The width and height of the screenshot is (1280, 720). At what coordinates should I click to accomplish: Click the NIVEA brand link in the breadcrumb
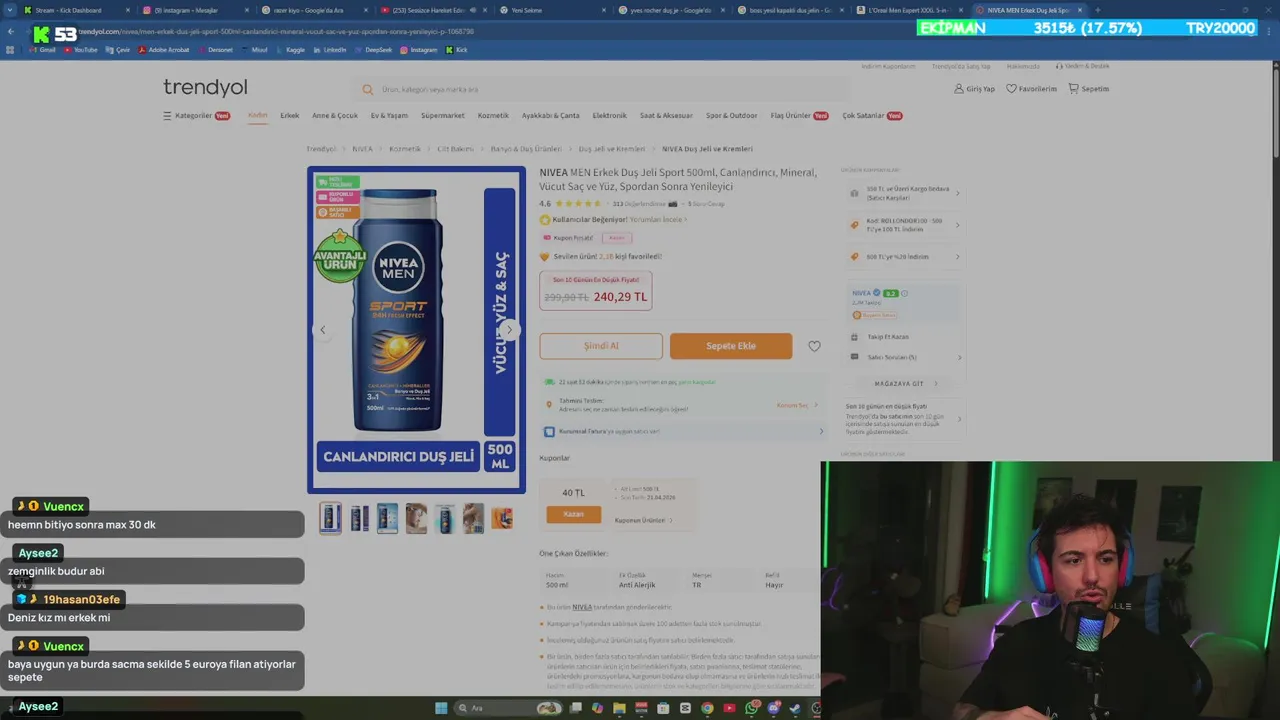(362, 149)
